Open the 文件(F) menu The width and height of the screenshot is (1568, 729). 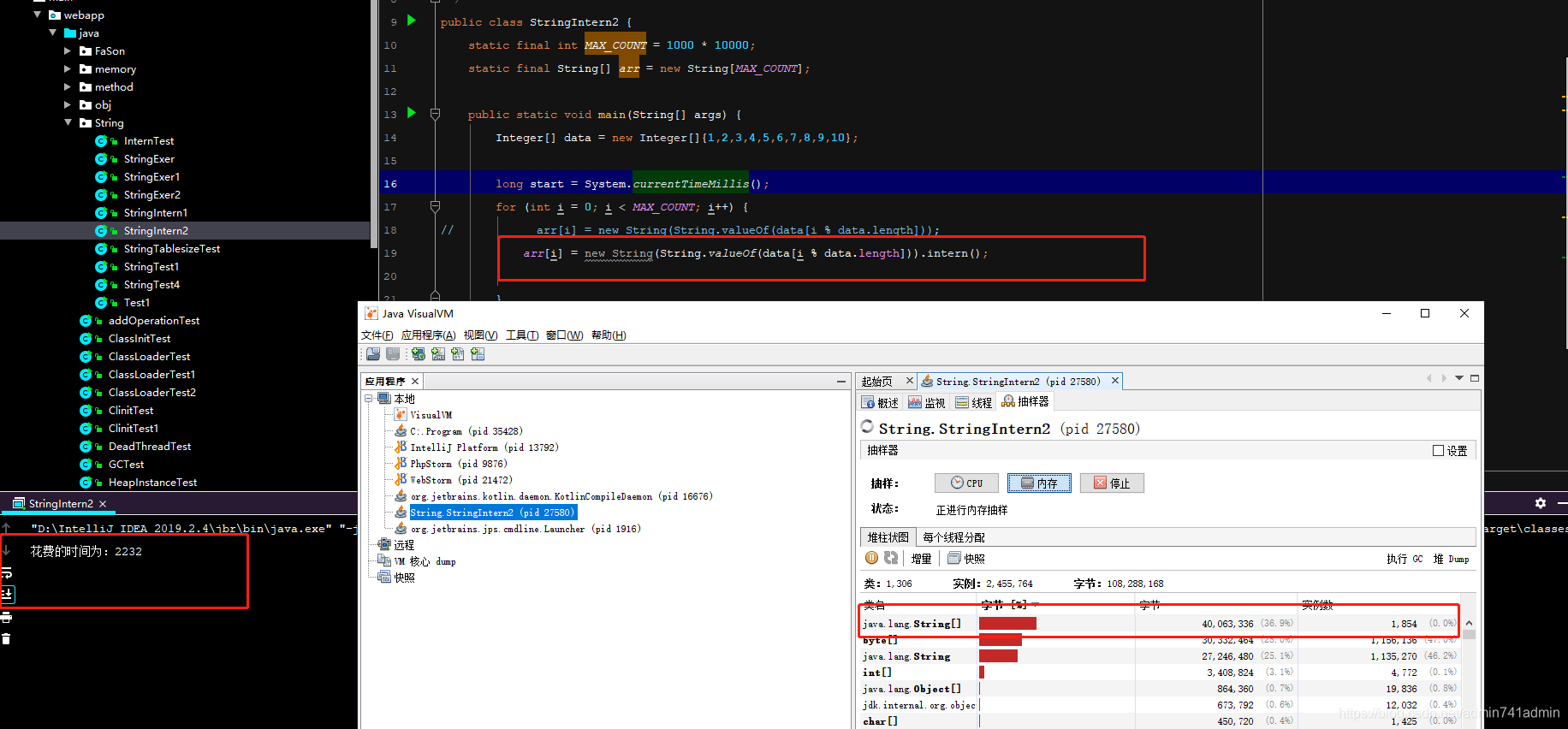point(377,335)
